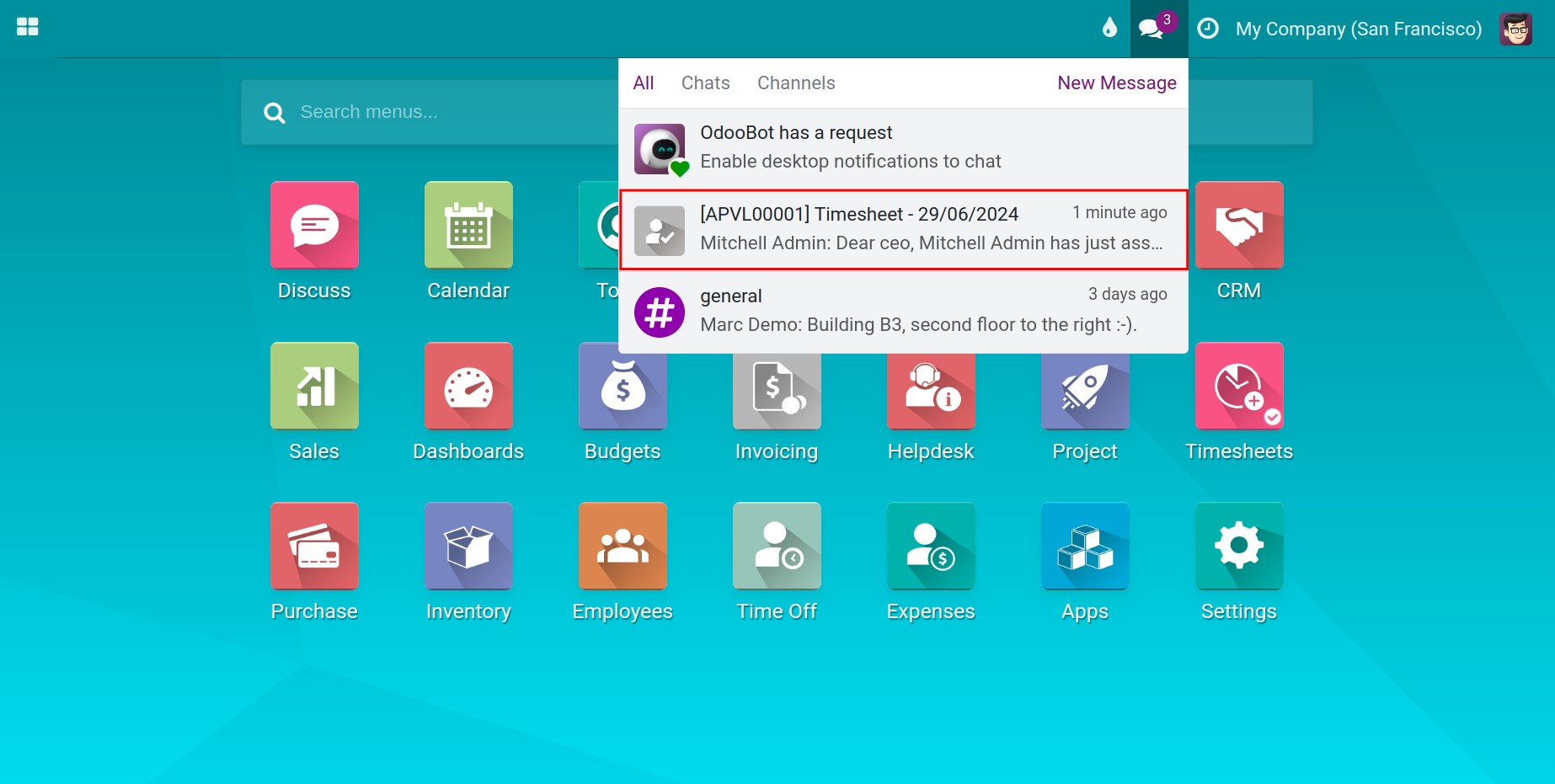Open the Employees app
The image size is (1555, 784).
click(623, 546)
